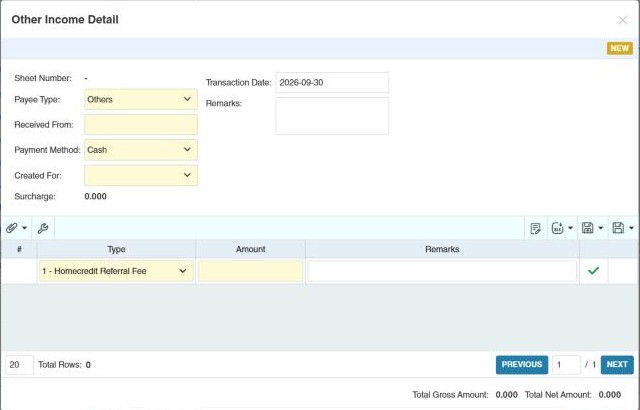Click the Amount column header

tap(251, 249)
